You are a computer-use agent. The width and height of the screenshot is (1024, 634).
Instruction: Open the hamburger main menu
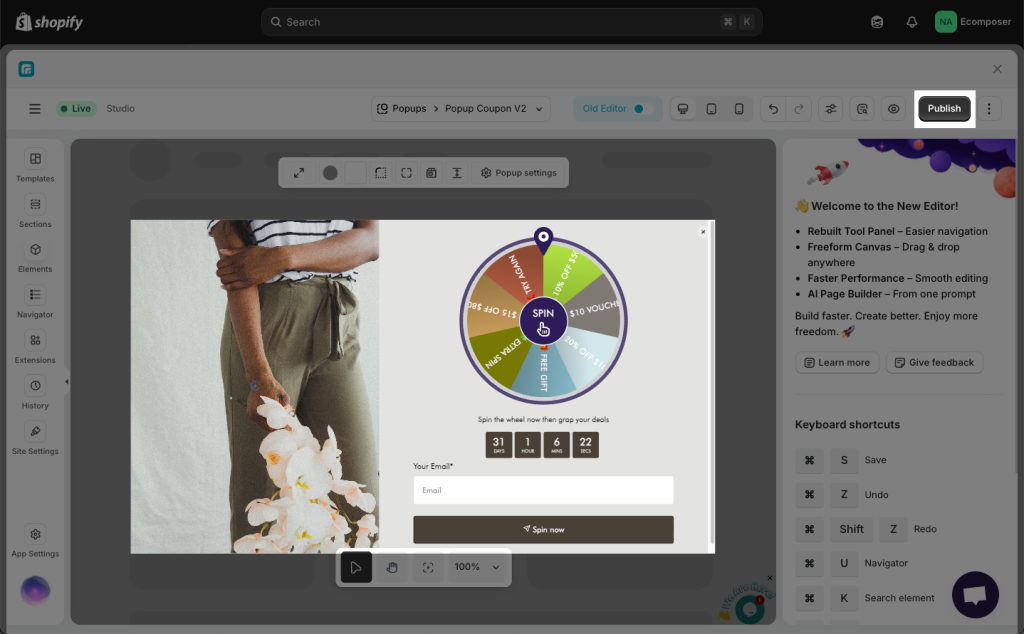click(35, 109)
